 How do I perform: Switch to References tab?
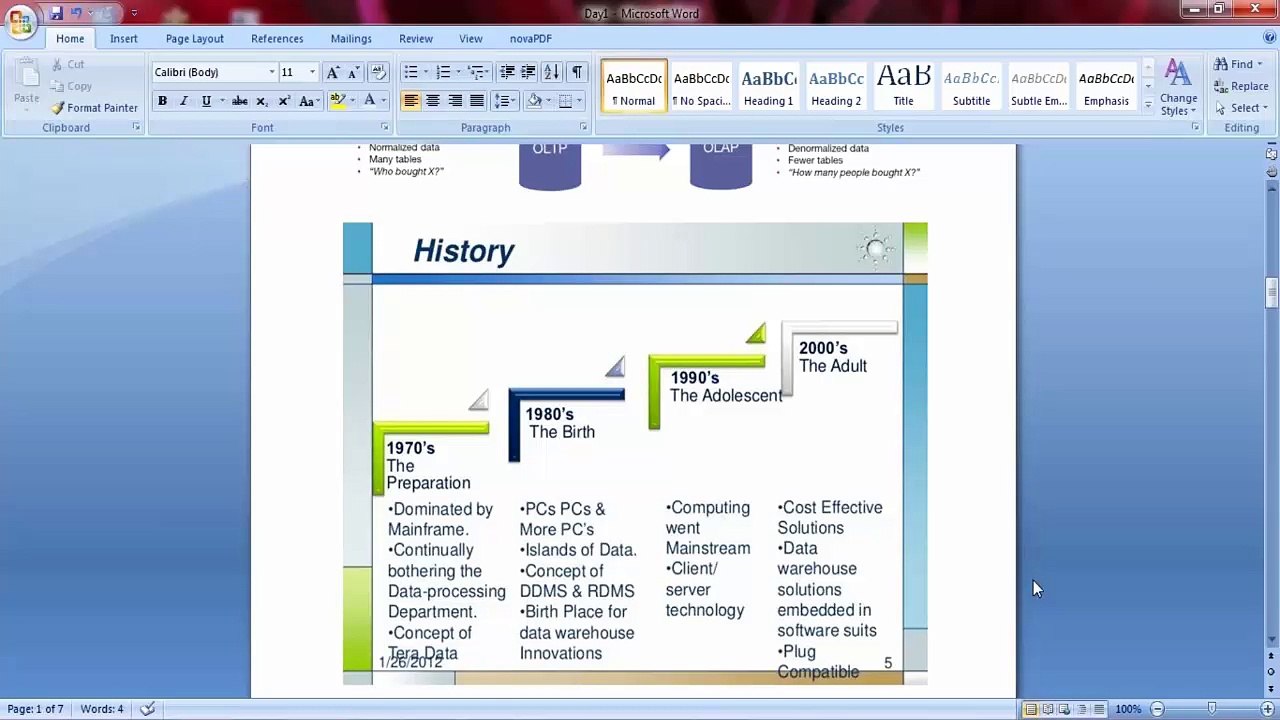pos(277,39)
